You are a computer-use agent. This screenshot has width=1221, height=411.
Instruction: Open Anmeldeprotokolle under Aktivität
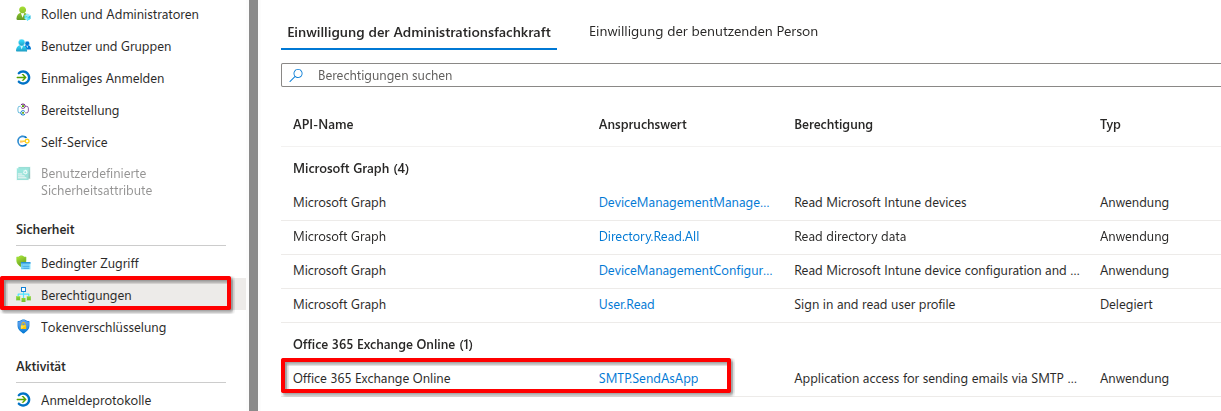coord(96,401)
